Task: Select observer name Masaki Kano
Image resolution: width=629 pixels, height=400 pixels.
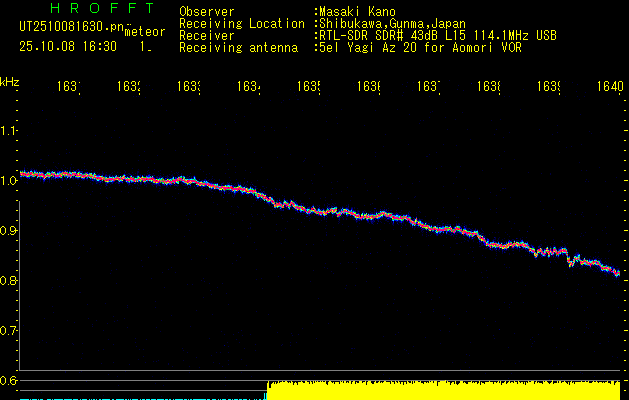Action: click(359, 11)
